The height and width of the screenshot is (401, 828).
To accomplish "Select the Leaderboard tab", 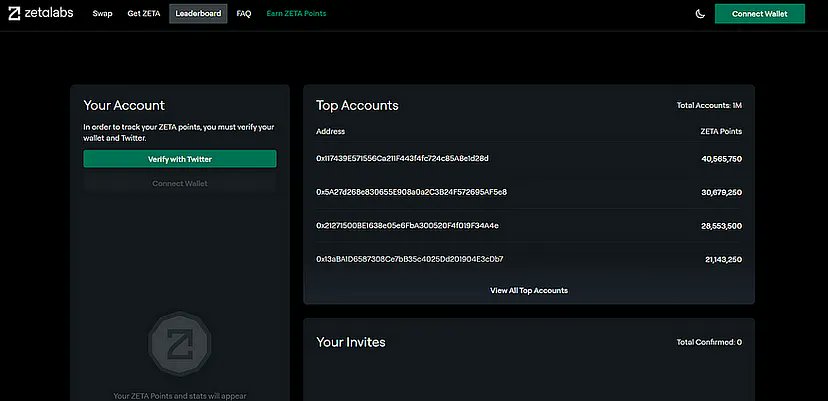I will [198, 14].
